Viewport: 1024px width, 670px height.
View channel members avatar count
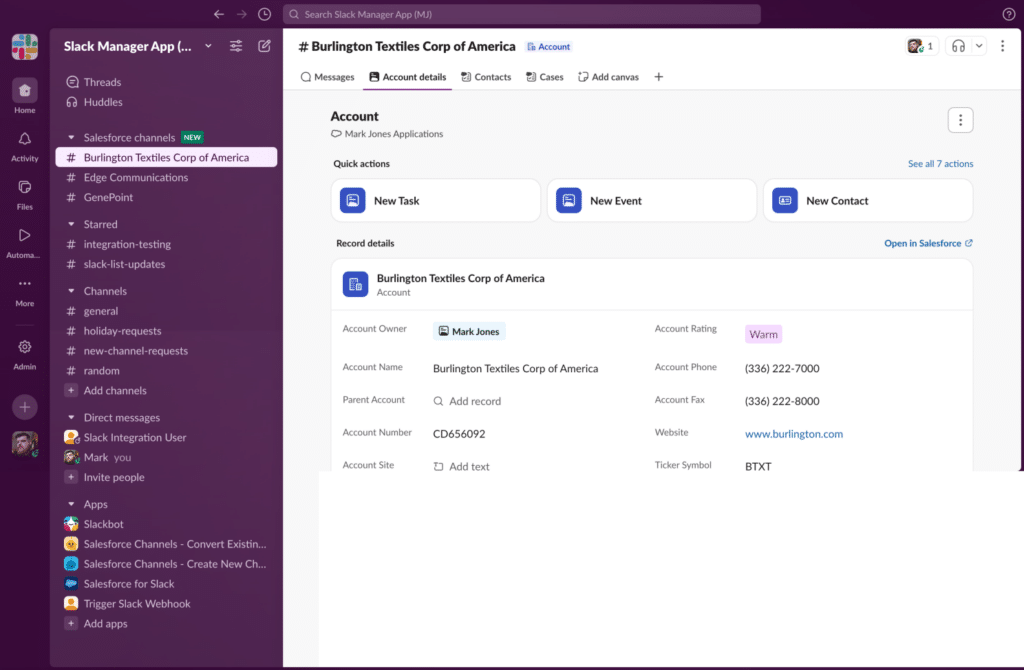[921, 46]
